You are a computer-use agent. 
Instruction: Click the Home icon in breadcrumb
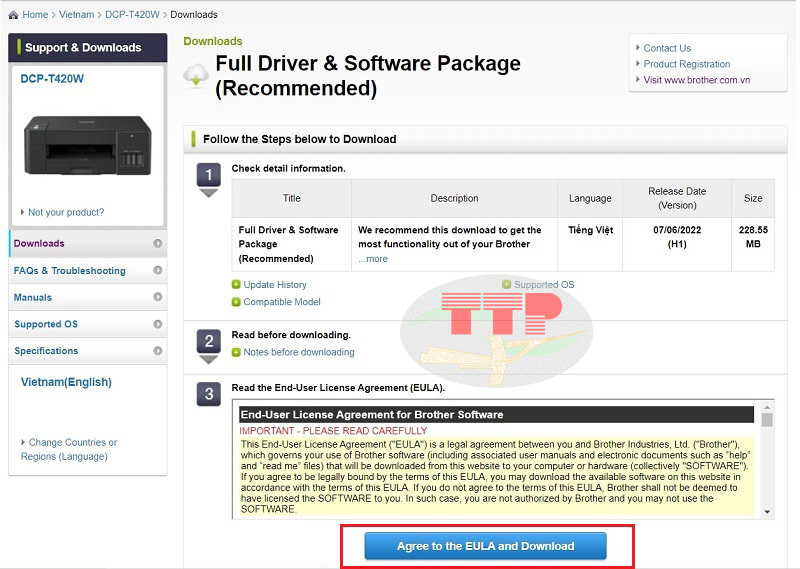[13, 15]
